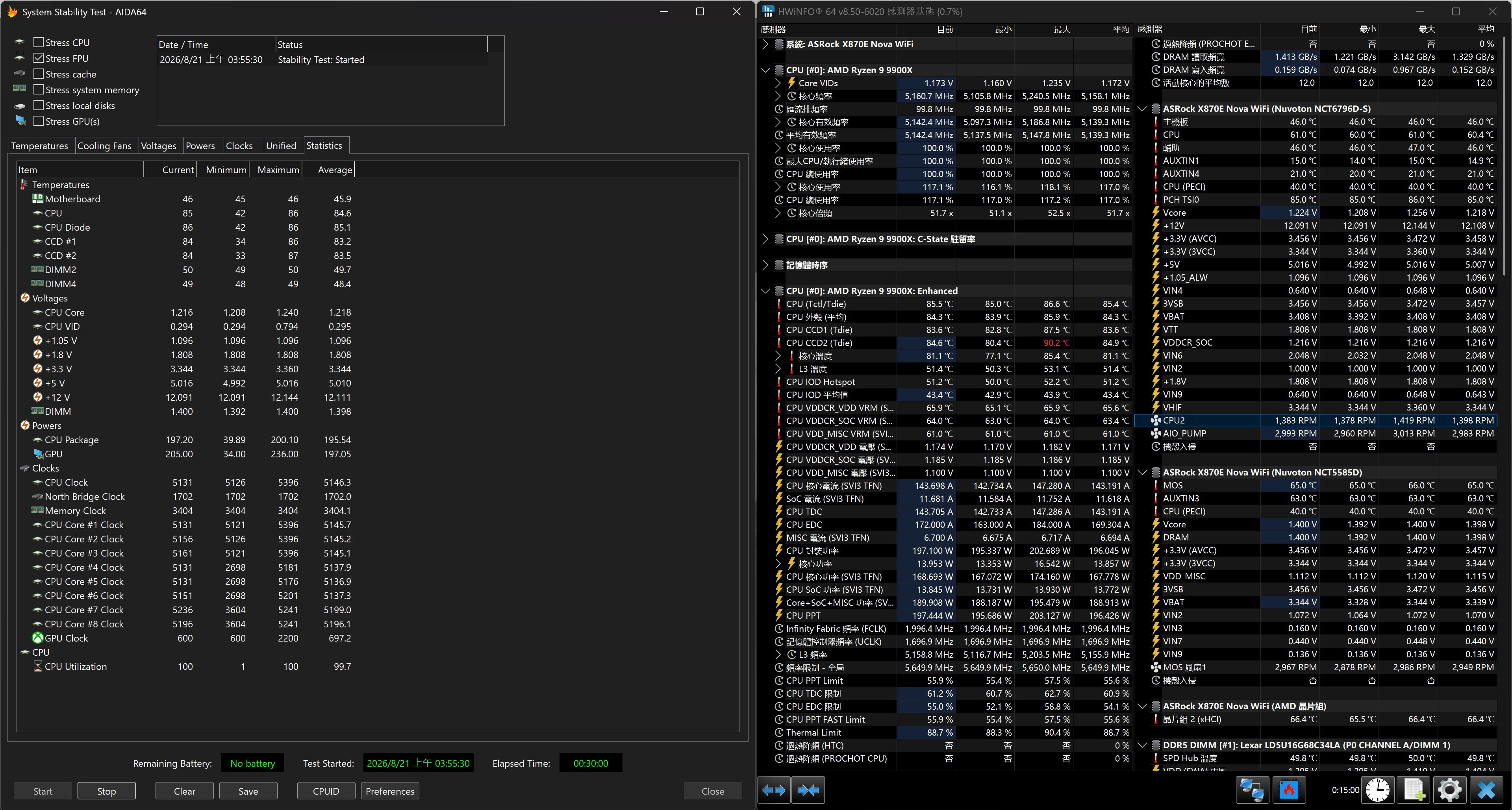The image size is (1512, 810).
Task: Open the Voltages tab
Action: (158, 146)
